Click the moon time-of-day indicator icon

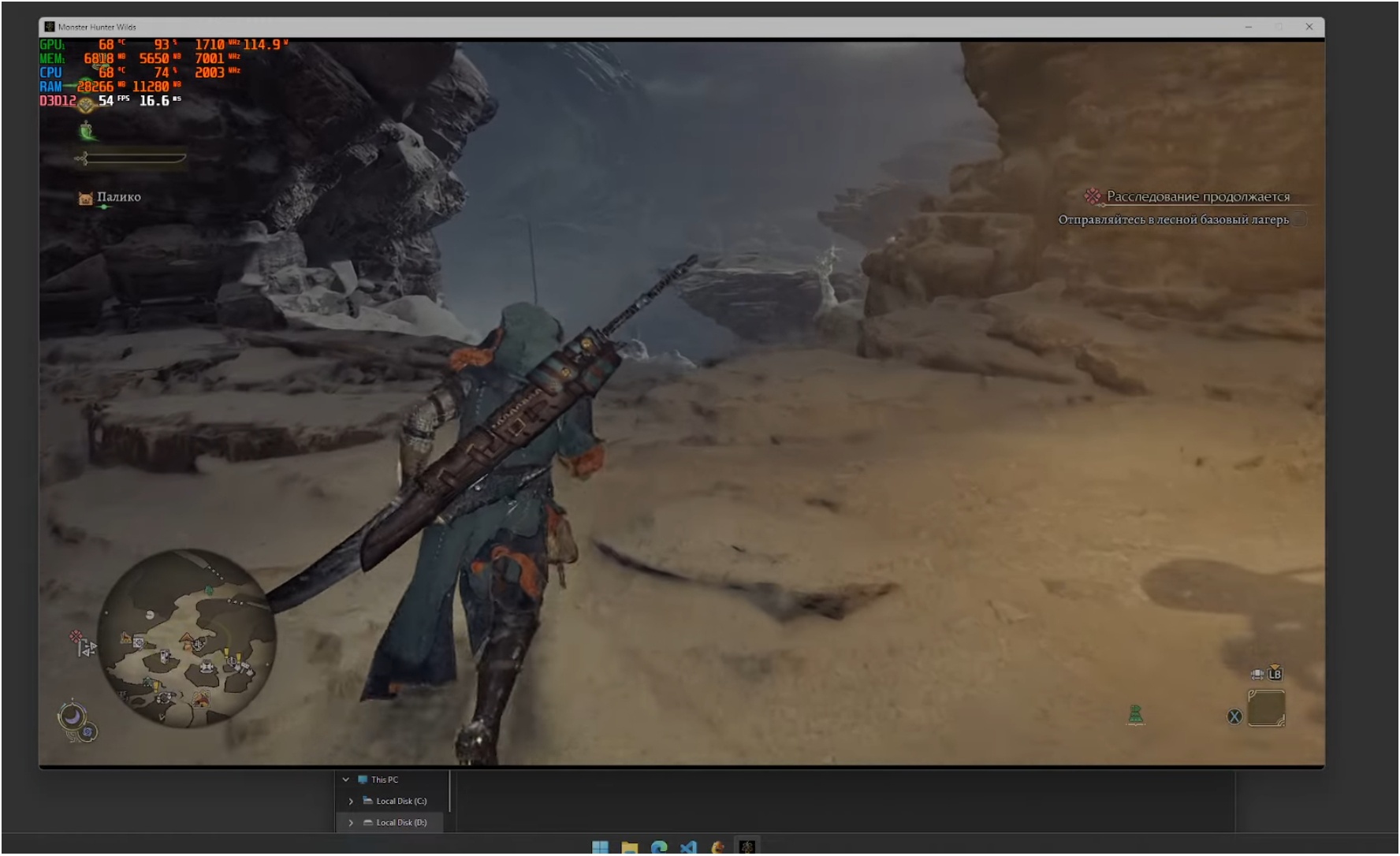point(73,716)
